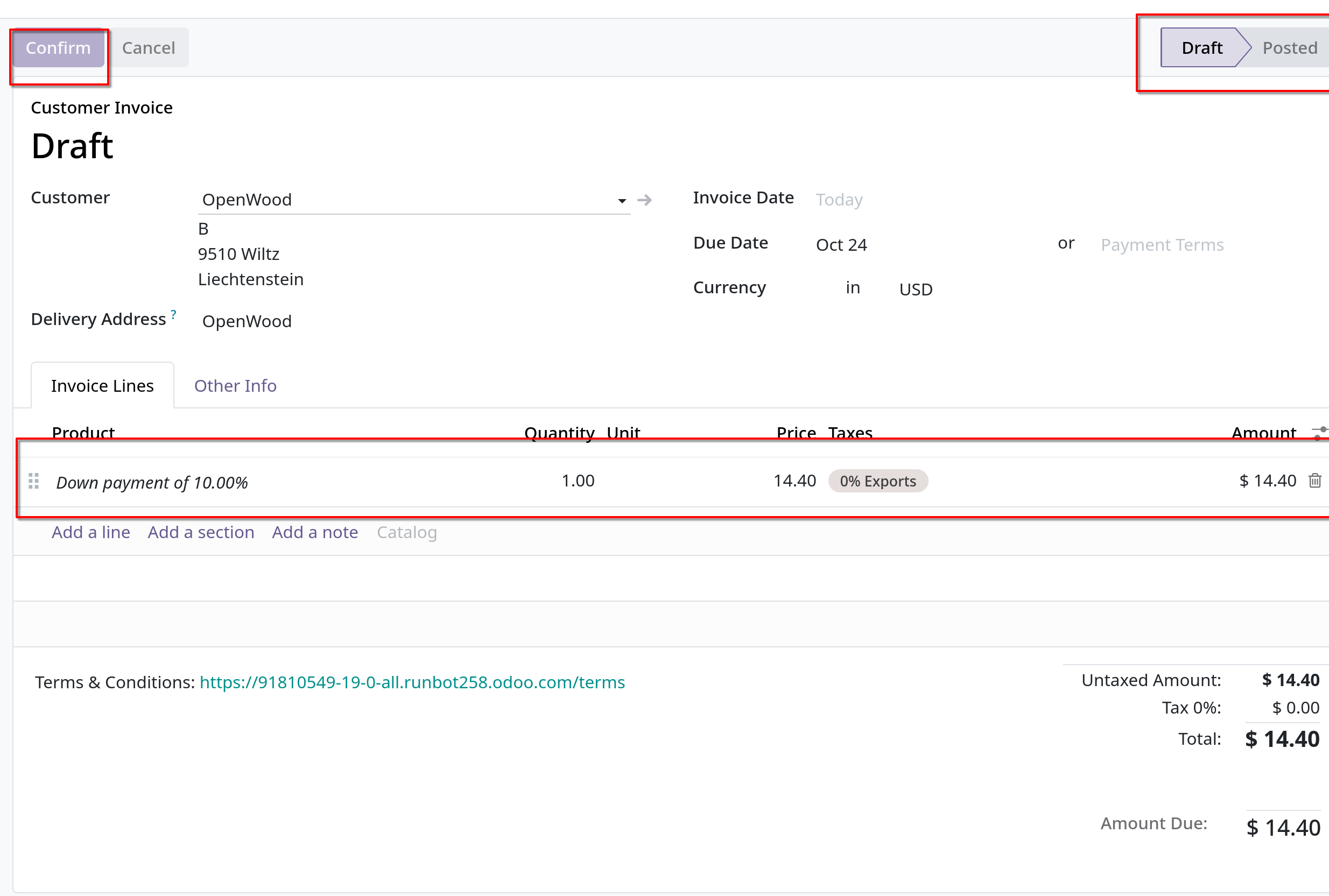Edit Delivery Address OpenWood field
The height and width of the screenshot is (896, 1329).
[247, 321]
